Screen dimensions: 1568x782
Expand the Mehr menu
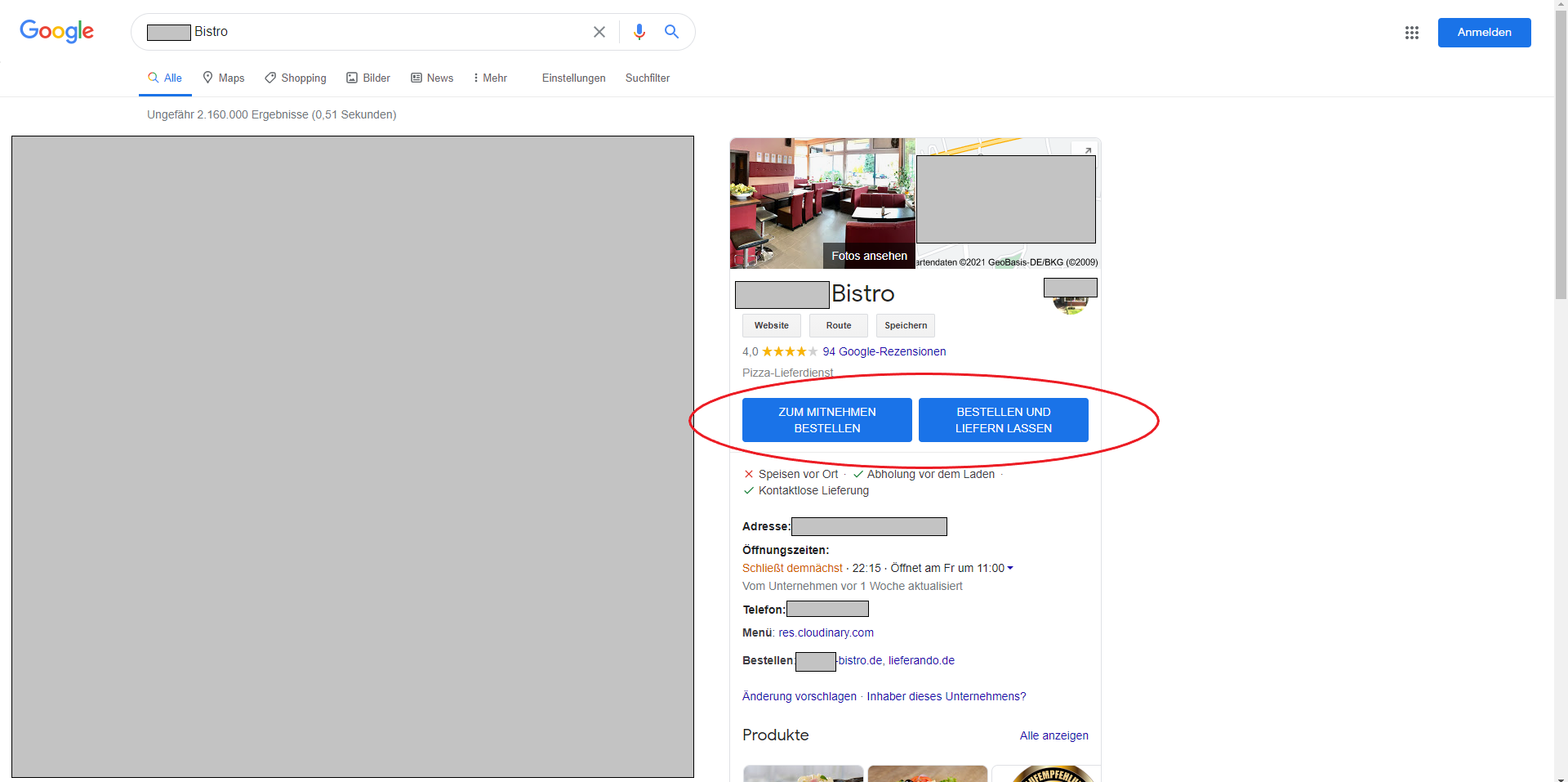[x=490, y=78]
